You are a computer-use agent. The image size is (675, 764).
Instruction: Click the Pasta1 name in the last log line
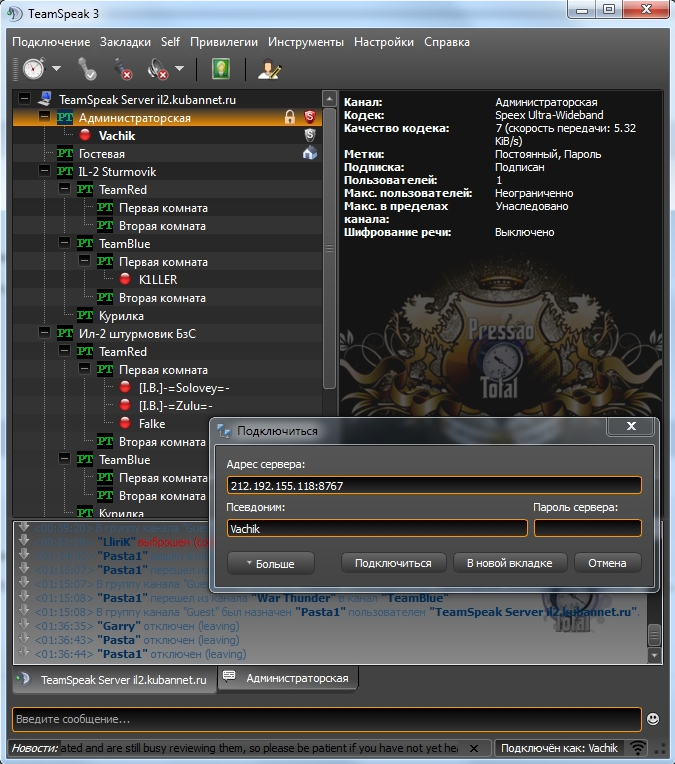(x=122, y=654)
